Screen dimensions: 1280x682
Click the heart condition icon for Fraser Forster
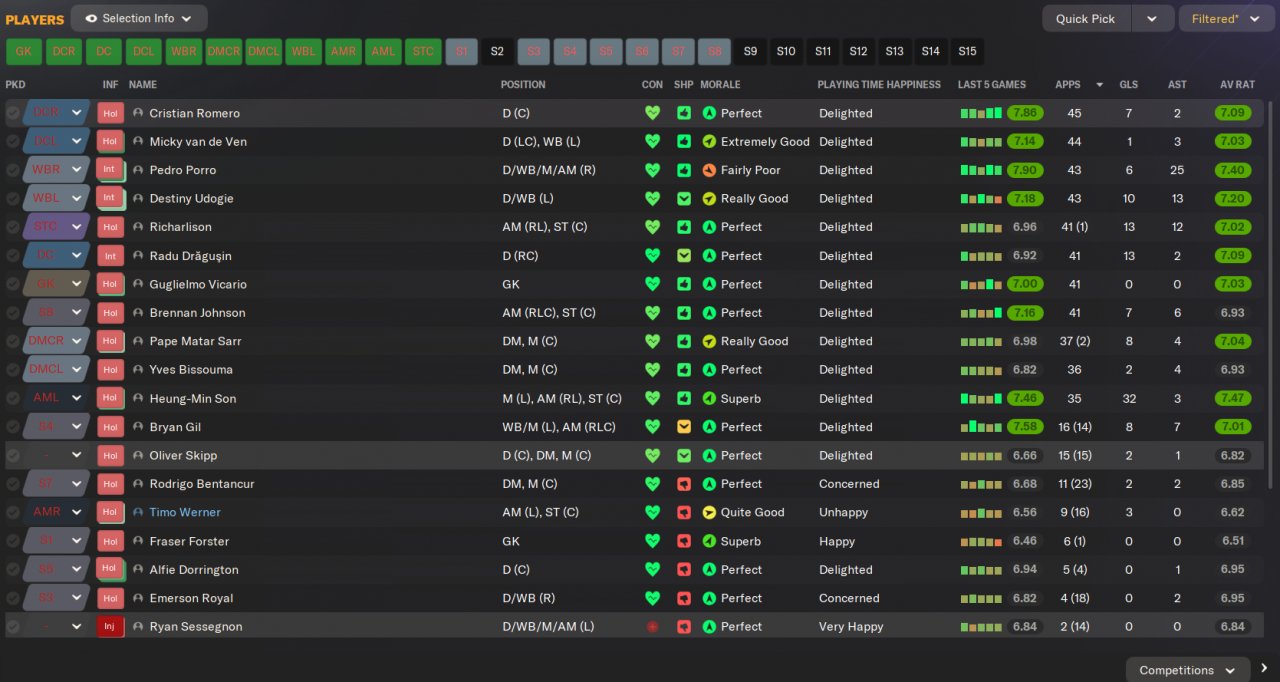click(x=652, y=541)
